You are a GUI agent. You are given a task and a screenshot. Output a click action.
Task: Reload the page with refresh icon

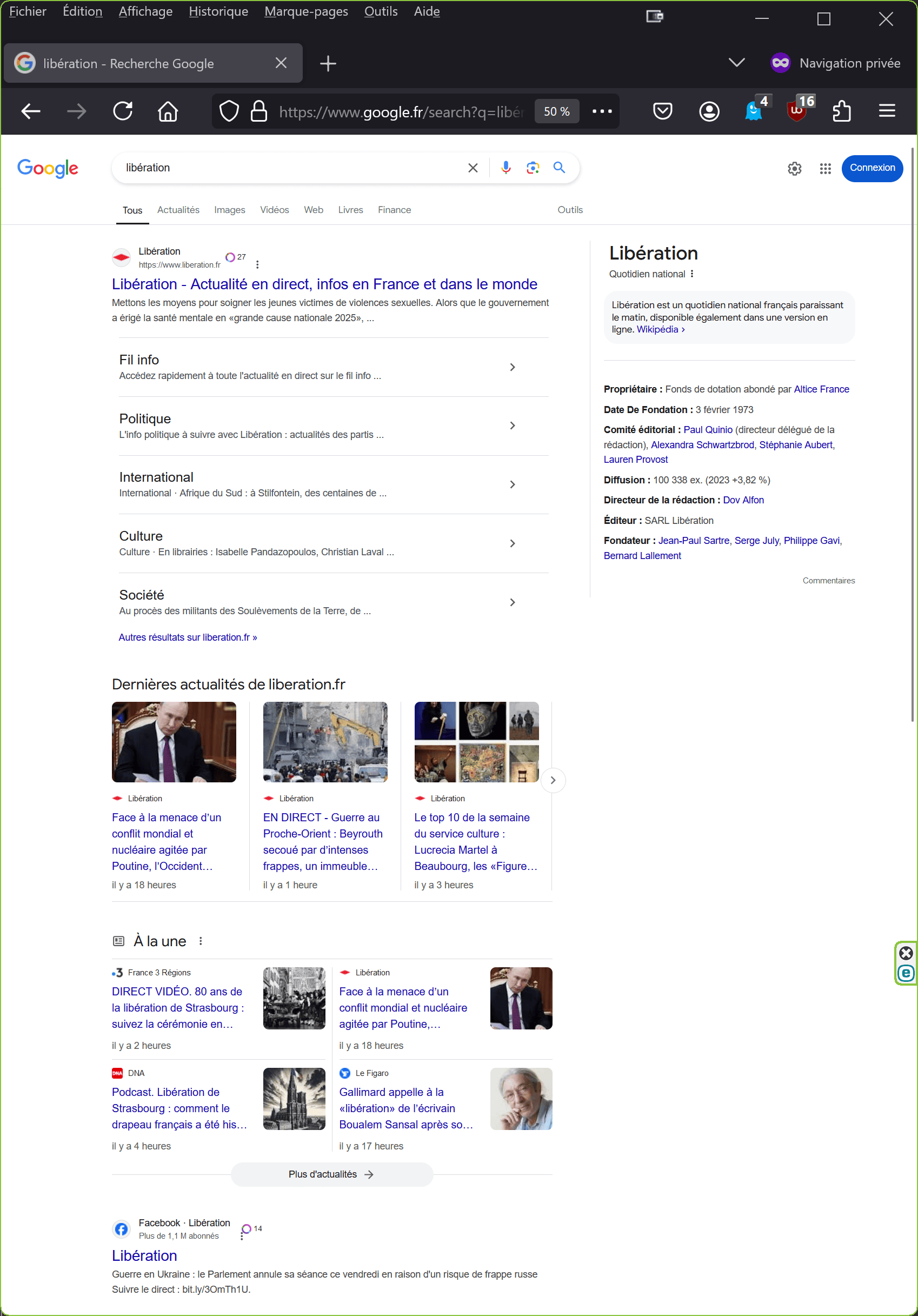click(x=123, y=111)
